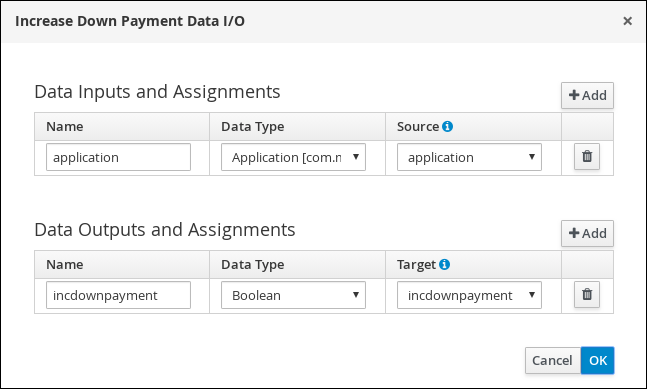Viewport: 647px width, 389px height.
Task: Show info about the Source column
Action: tap(447, 126)
